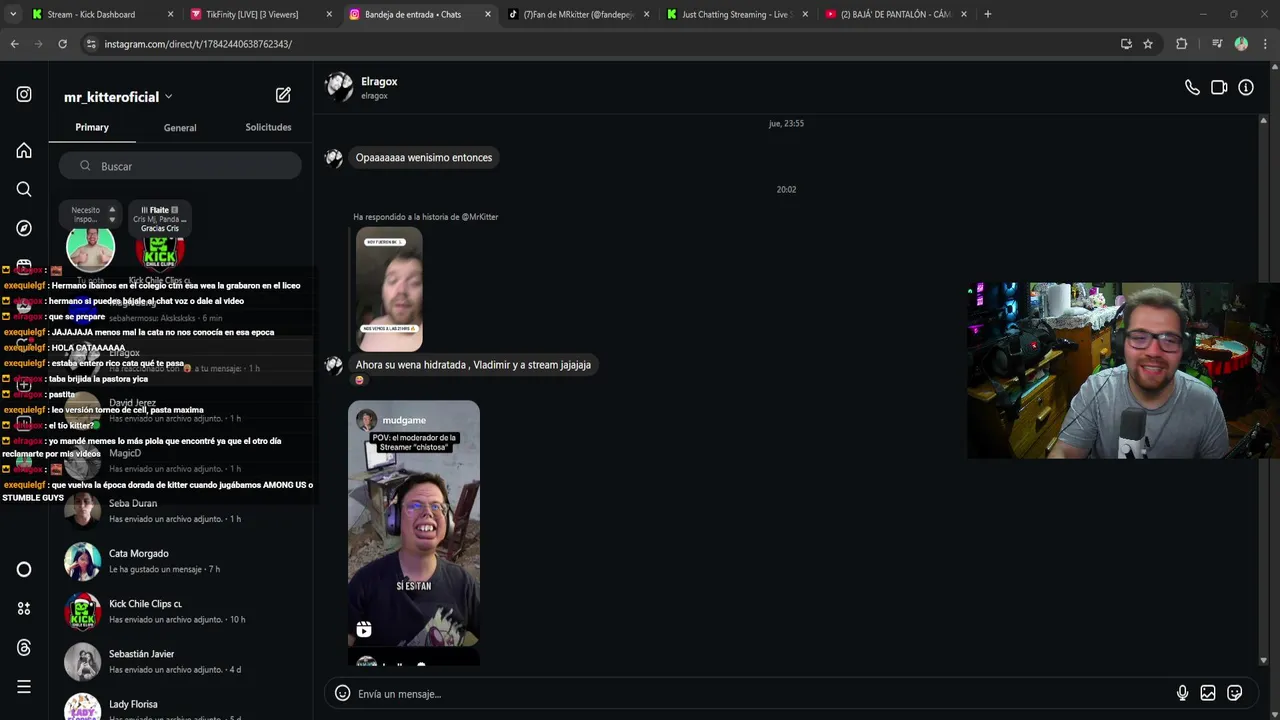Select General inbox tab

coord(180,127)
